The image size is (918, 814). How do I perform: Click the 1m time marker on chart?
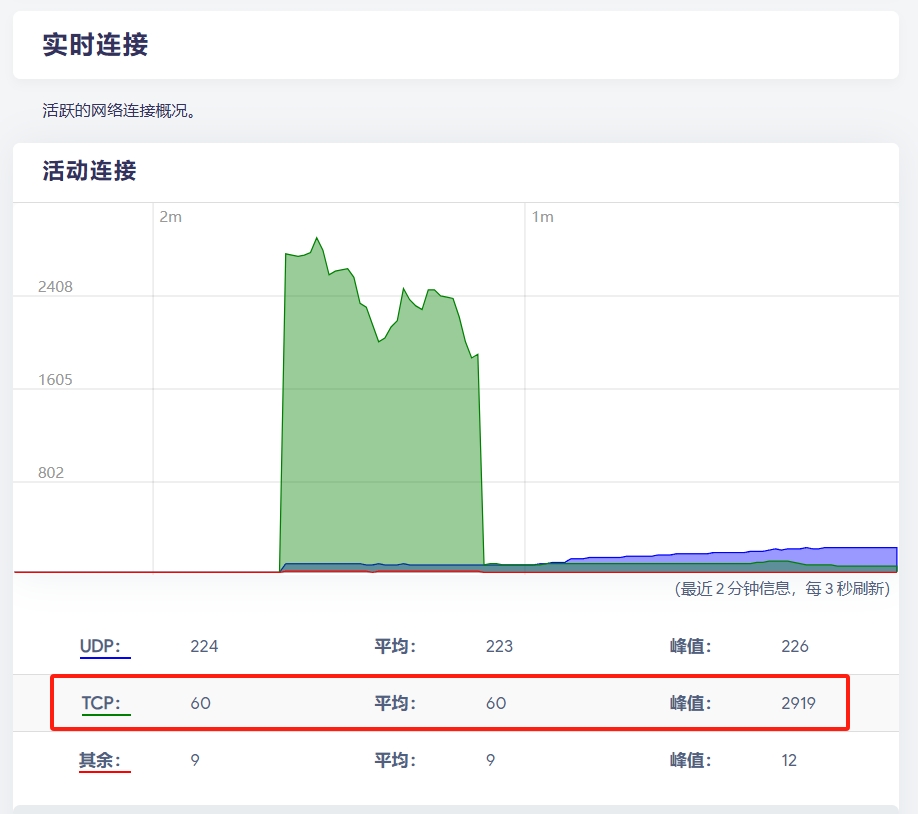pos(542,217)
